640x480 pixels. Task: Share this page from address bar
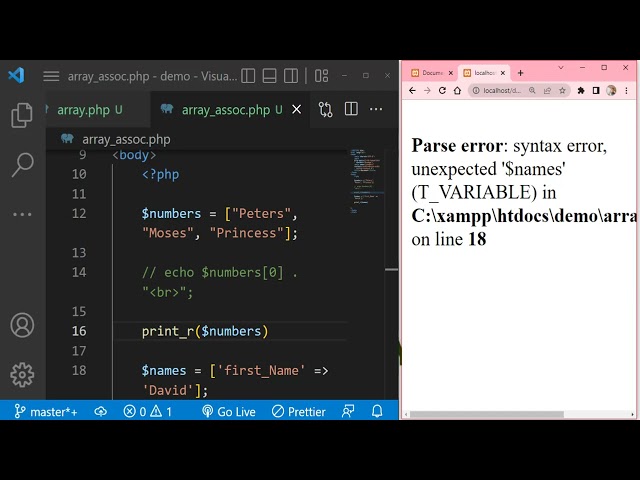coord(547,91)
